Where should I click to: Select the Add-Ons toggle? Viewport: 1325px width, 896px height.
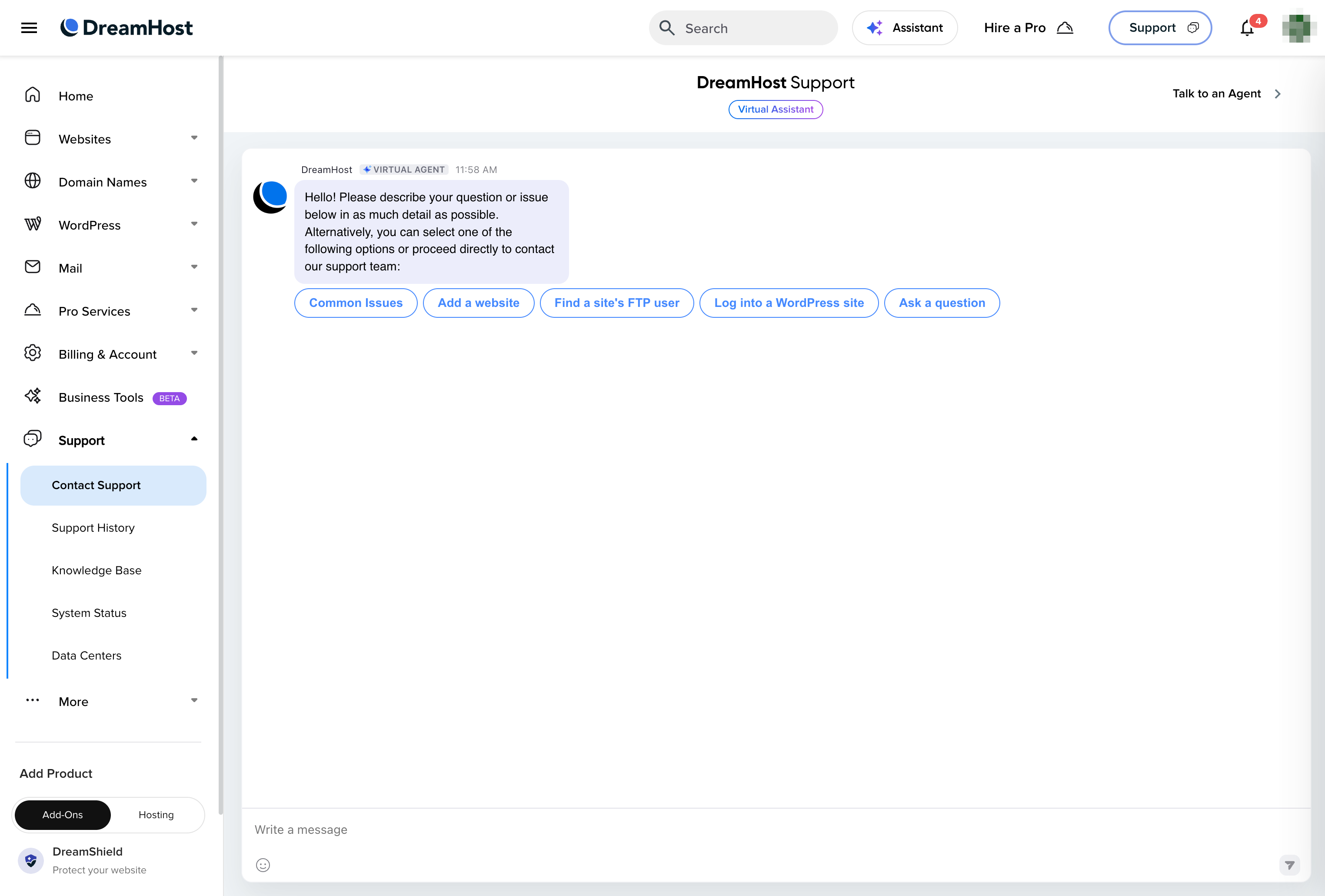click(62, 814)
